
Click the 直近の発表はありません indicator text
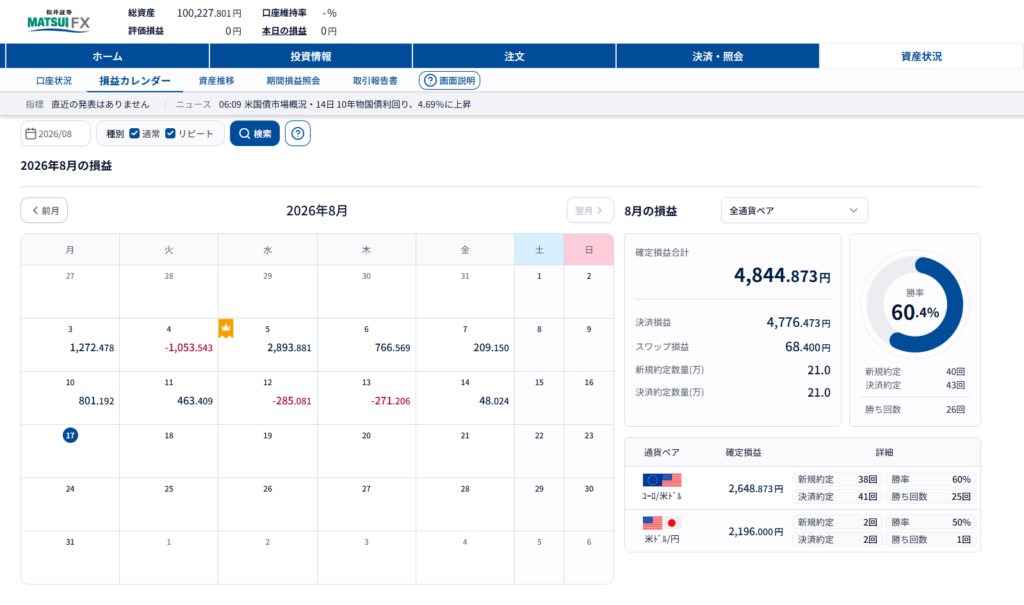(x=100, y=104)
